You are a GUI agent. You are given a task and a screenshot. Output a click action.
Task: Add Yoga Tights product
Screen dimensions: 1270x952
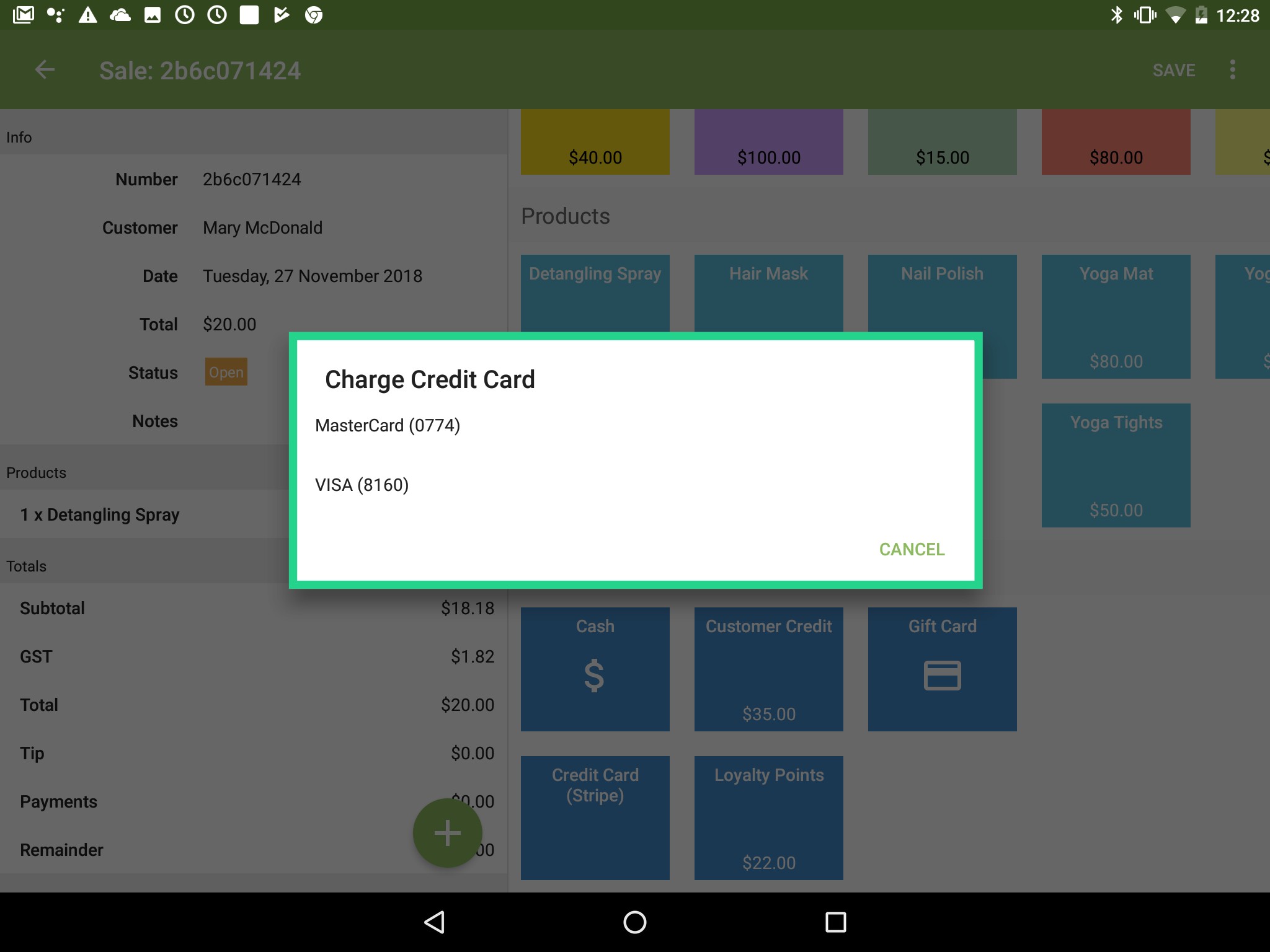click(1116, 465)
